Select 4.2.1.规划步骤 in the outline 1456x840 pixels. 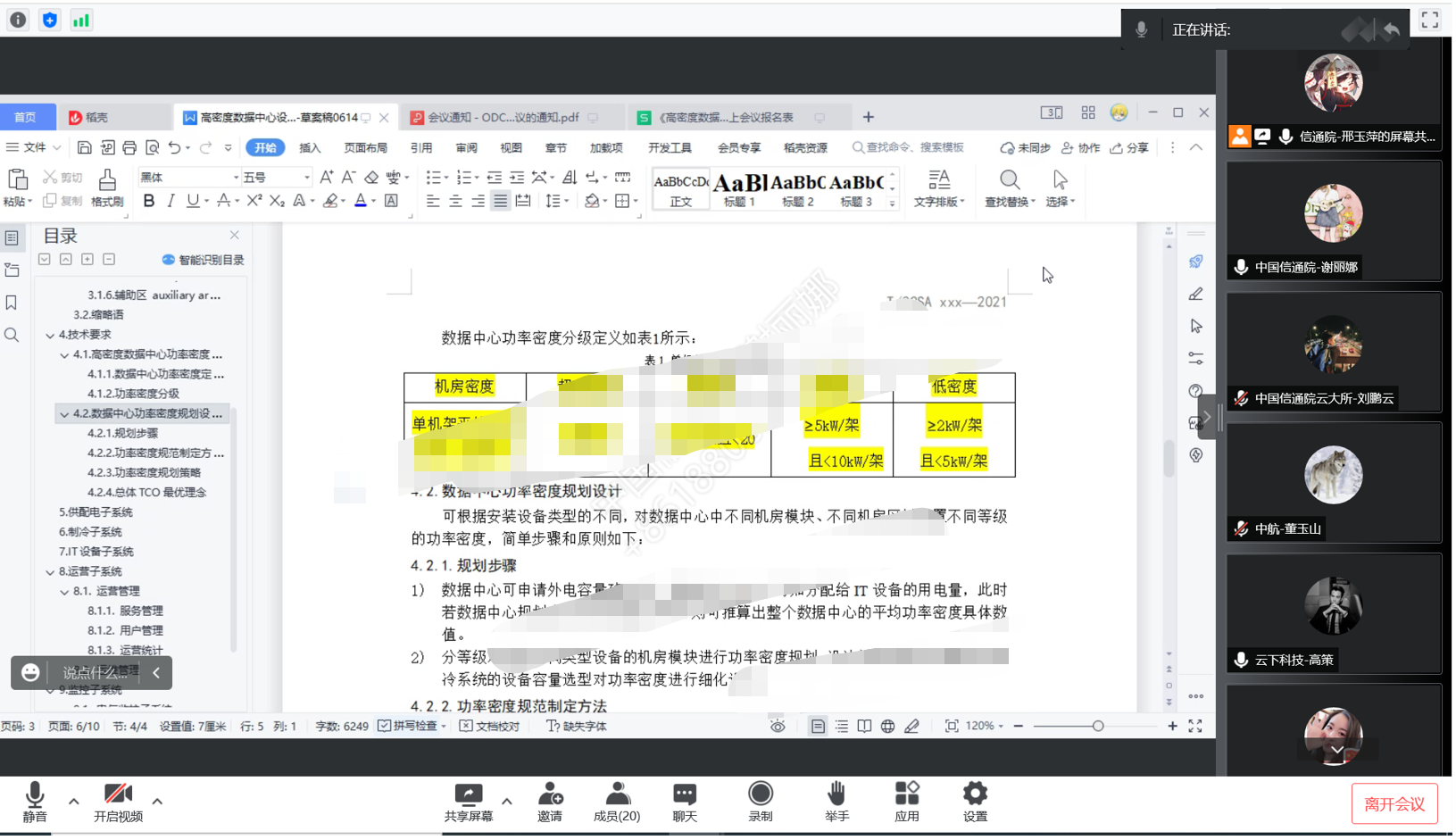coord(122,434)
